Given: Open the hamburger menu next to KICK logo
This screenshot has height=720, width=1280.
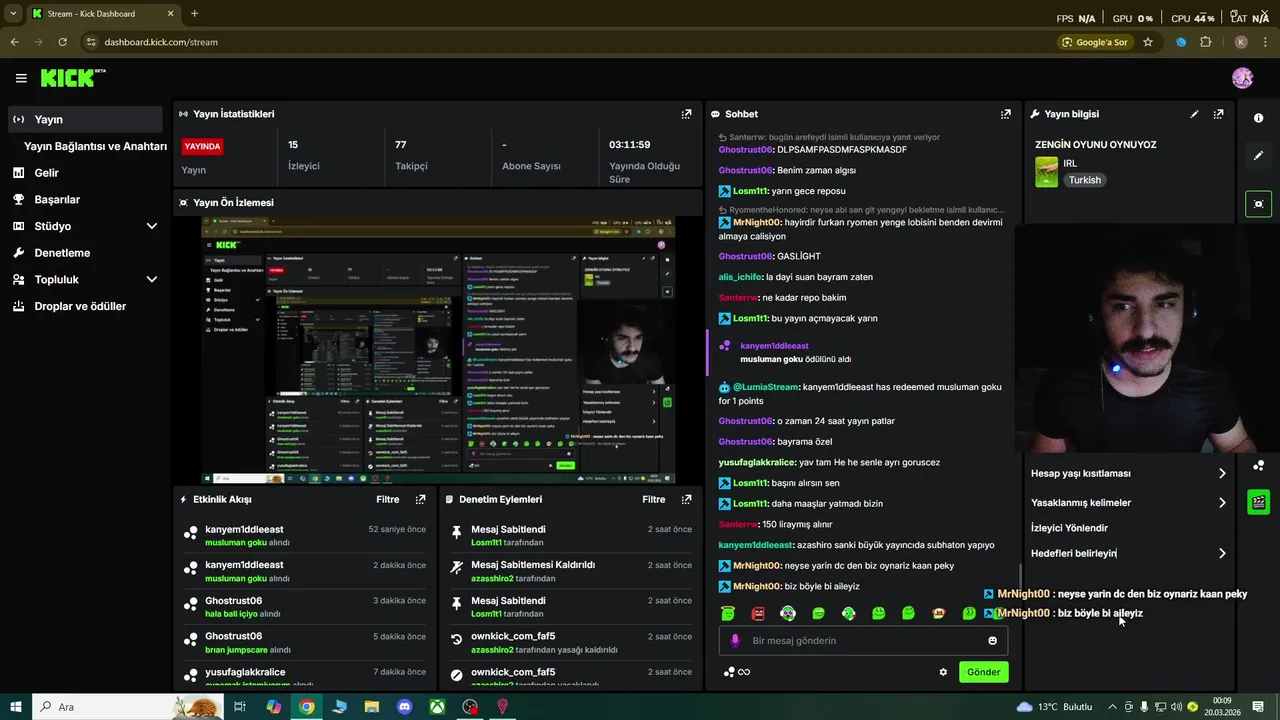Looking at the screenshot, I should 21,78.
